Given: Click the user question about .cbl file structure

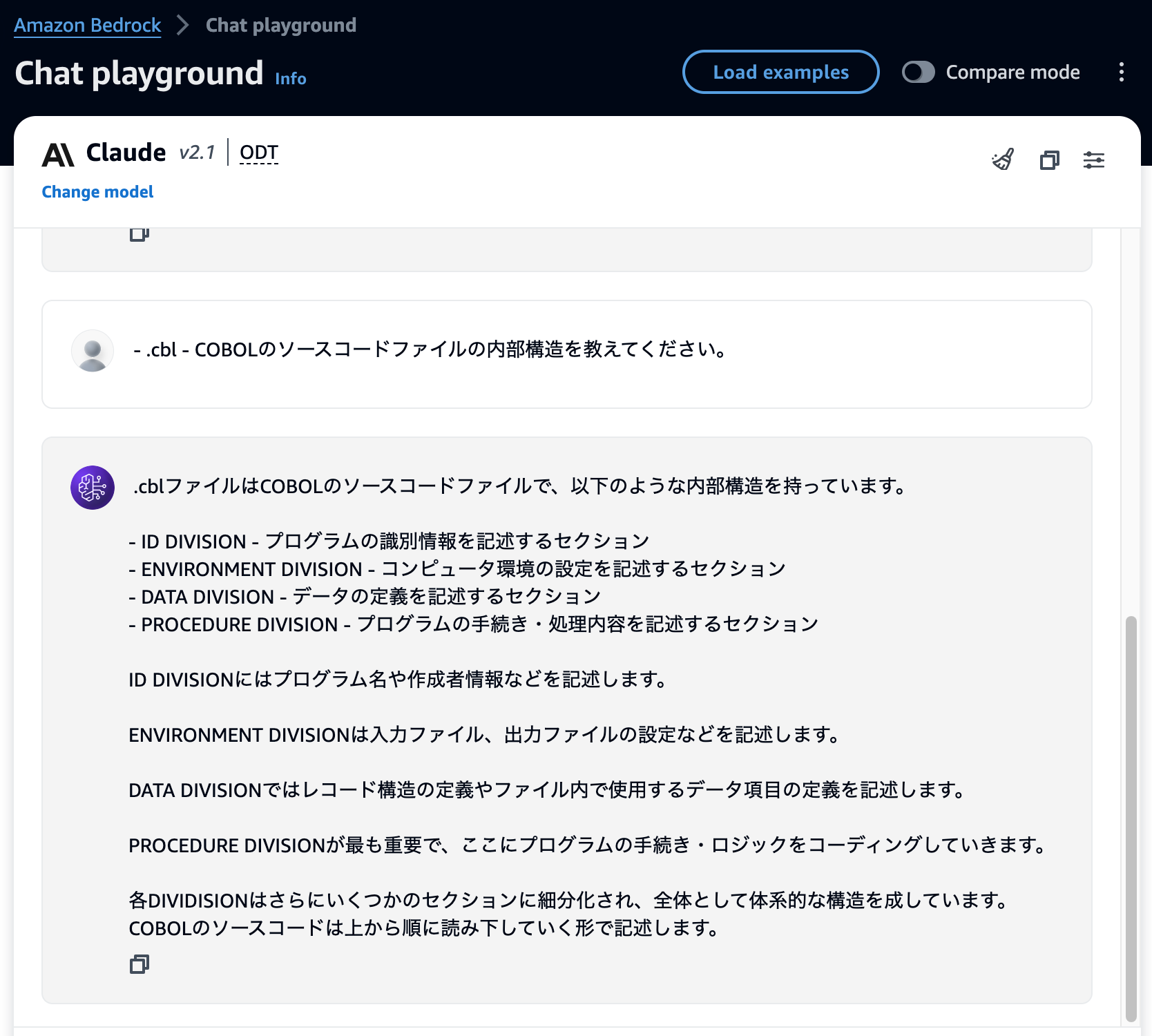Looking at the screenshot, I should click(430, 349).
